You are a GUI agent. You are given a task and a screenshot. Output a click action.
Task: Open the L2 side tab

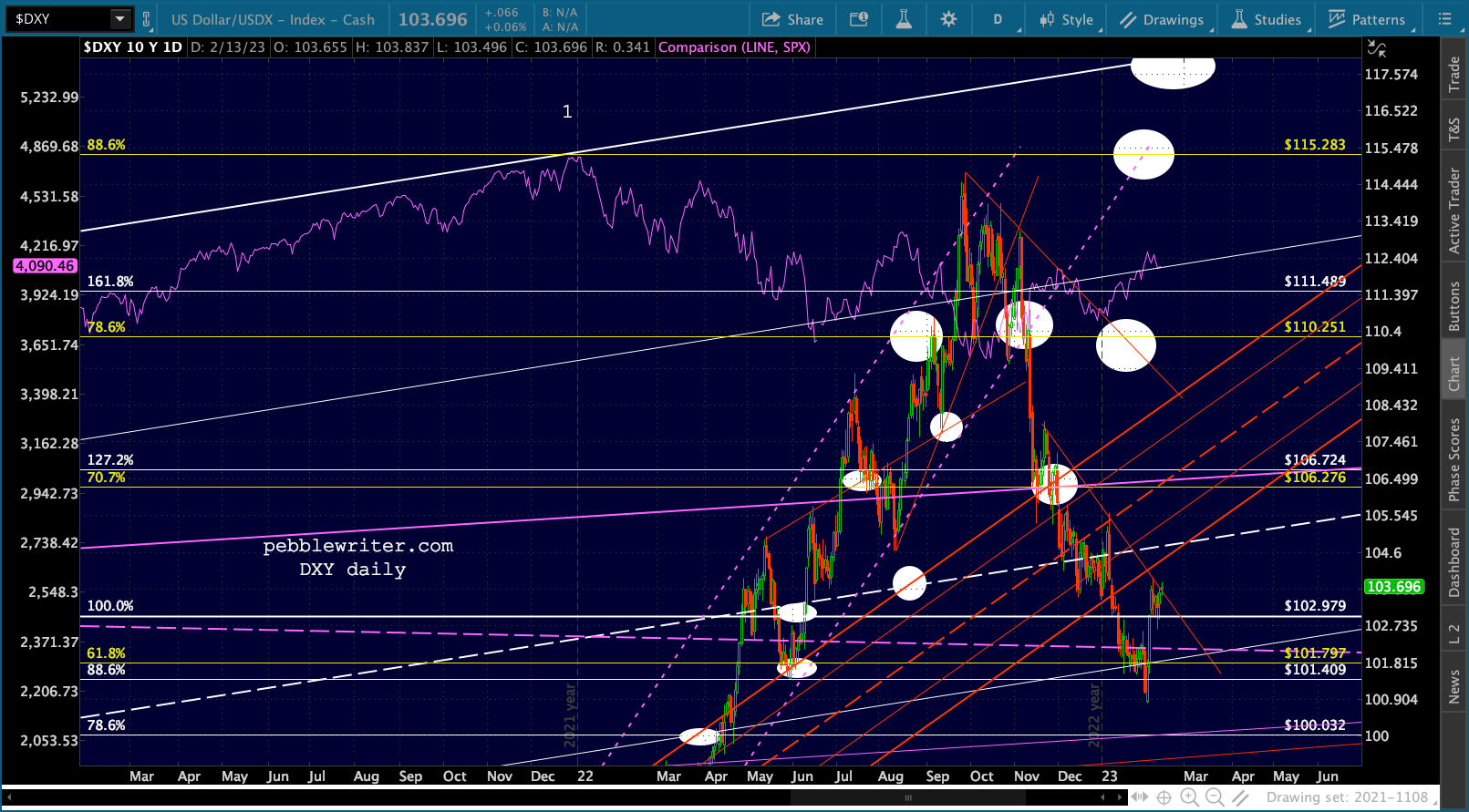[1454, 634]
